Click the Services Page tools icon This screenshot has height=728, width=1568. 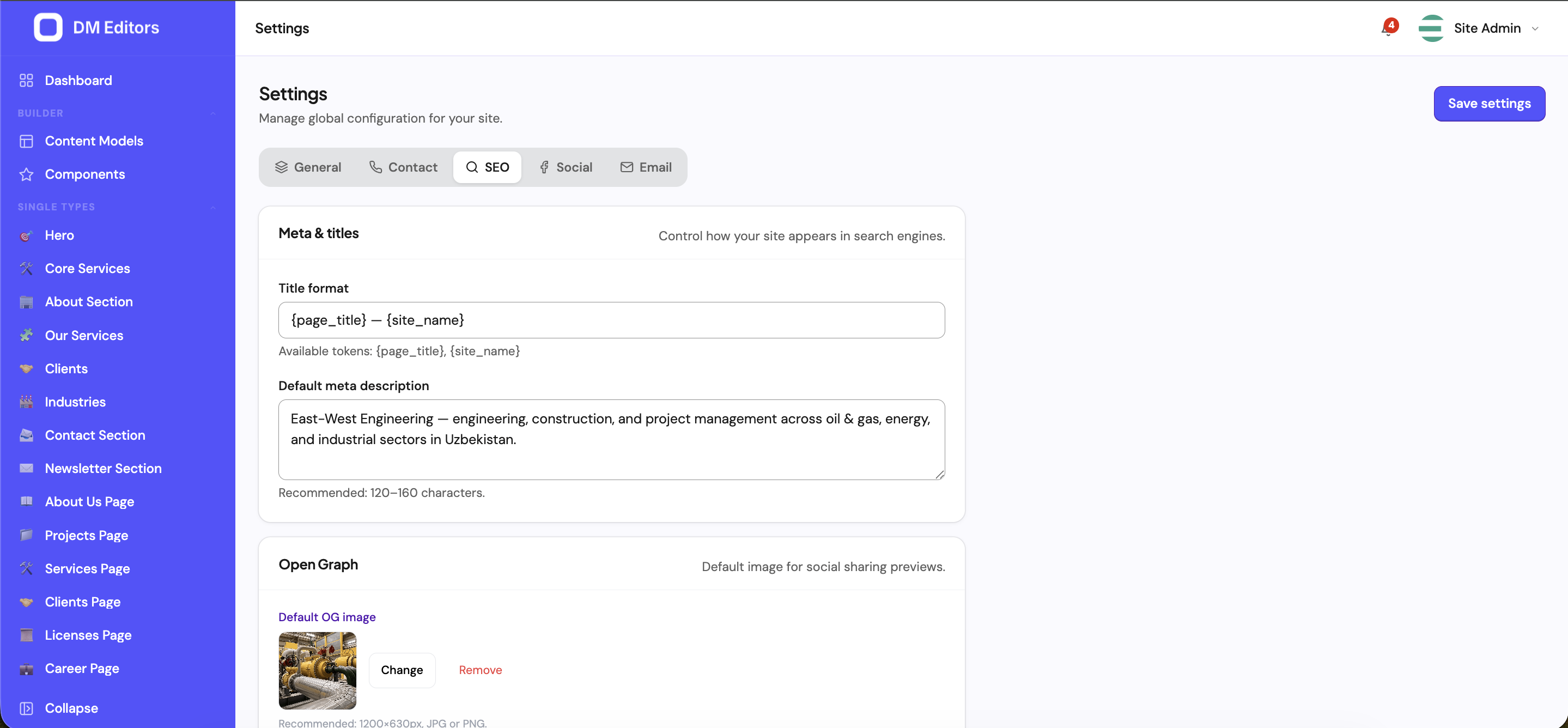coord(26,568)
